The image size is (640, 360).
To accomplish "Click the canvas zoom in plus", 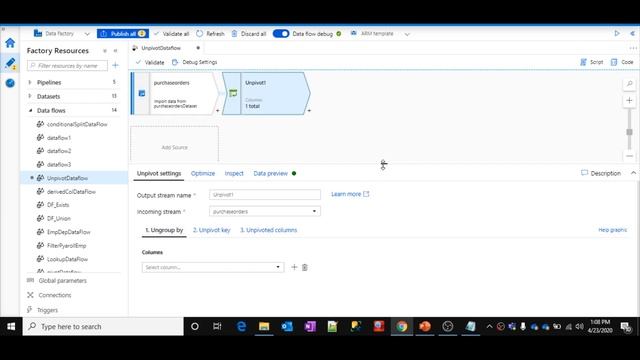I will (629, 100).
